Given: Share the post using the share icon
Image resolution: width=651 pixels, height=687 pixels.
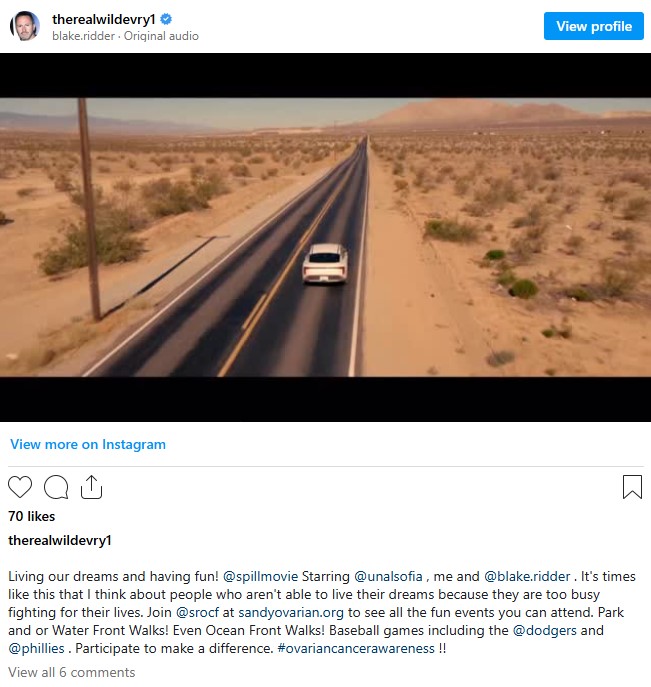Looking at the screenshot, I should click(91, 487).
